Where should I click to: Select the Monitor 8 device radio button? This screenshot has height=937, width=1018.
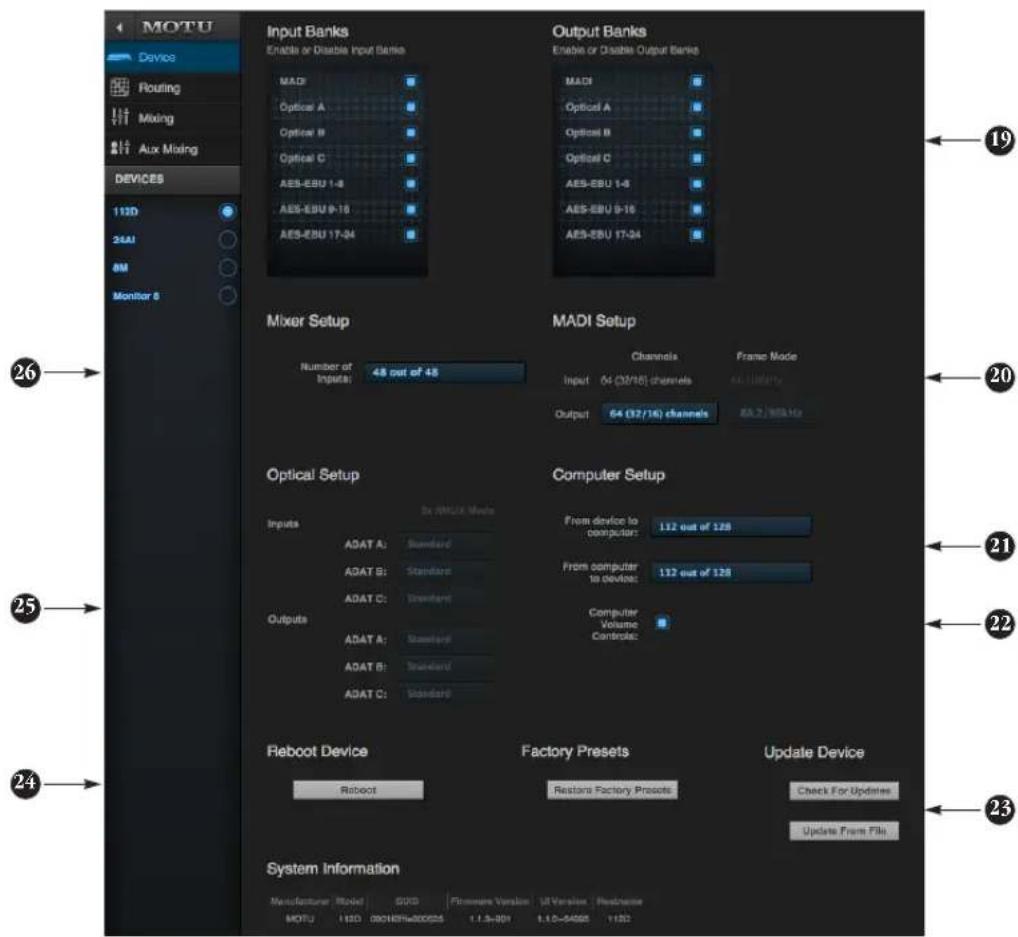click(x=227, y=295)
